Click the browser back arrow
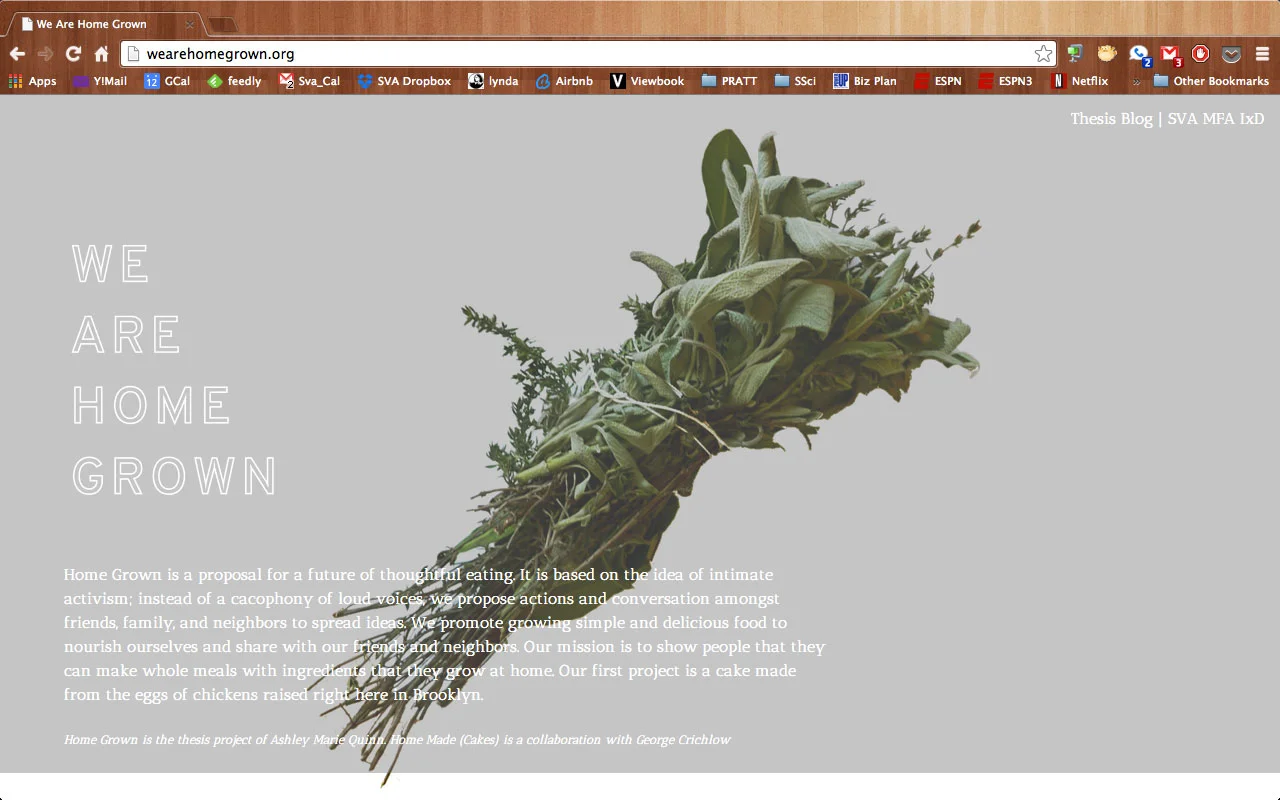1280x800 pixels. point(17,54)
